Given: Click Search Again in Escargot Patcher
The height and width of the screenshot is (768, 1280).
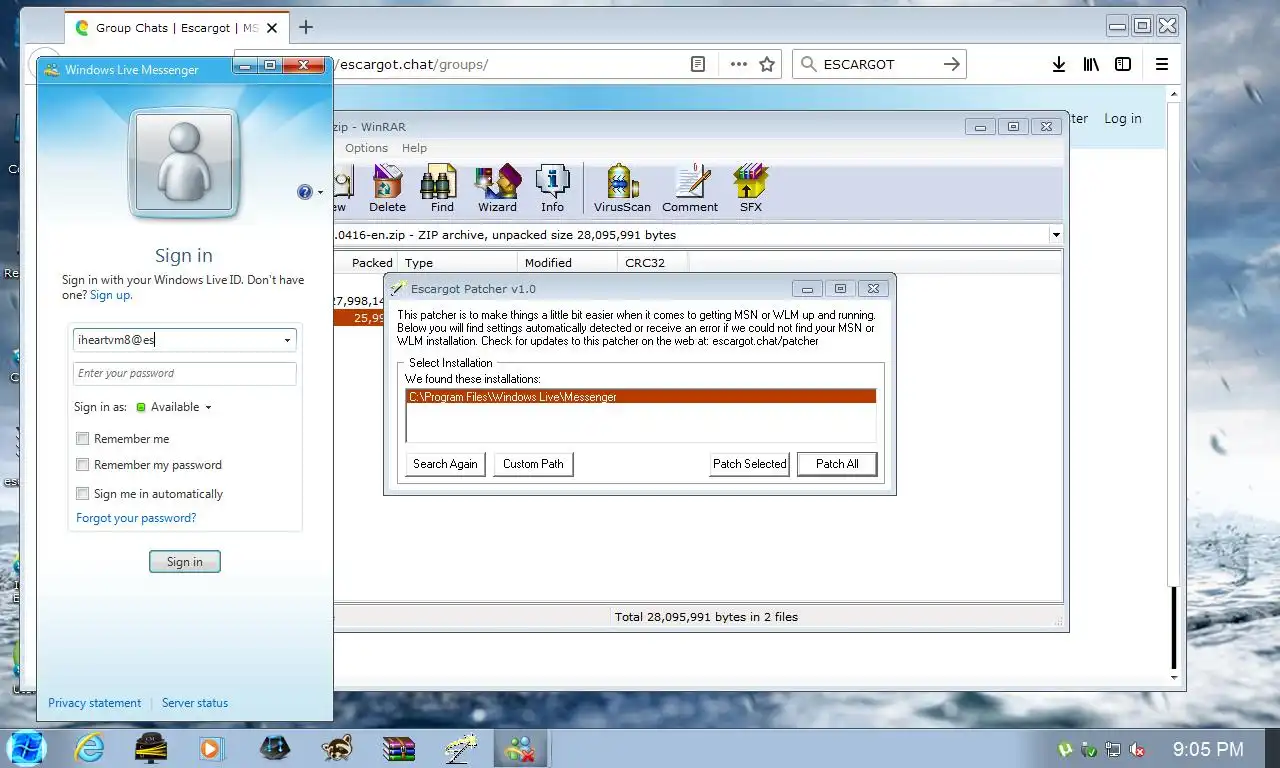Looking at the screenshot, I should pos(445,464).
